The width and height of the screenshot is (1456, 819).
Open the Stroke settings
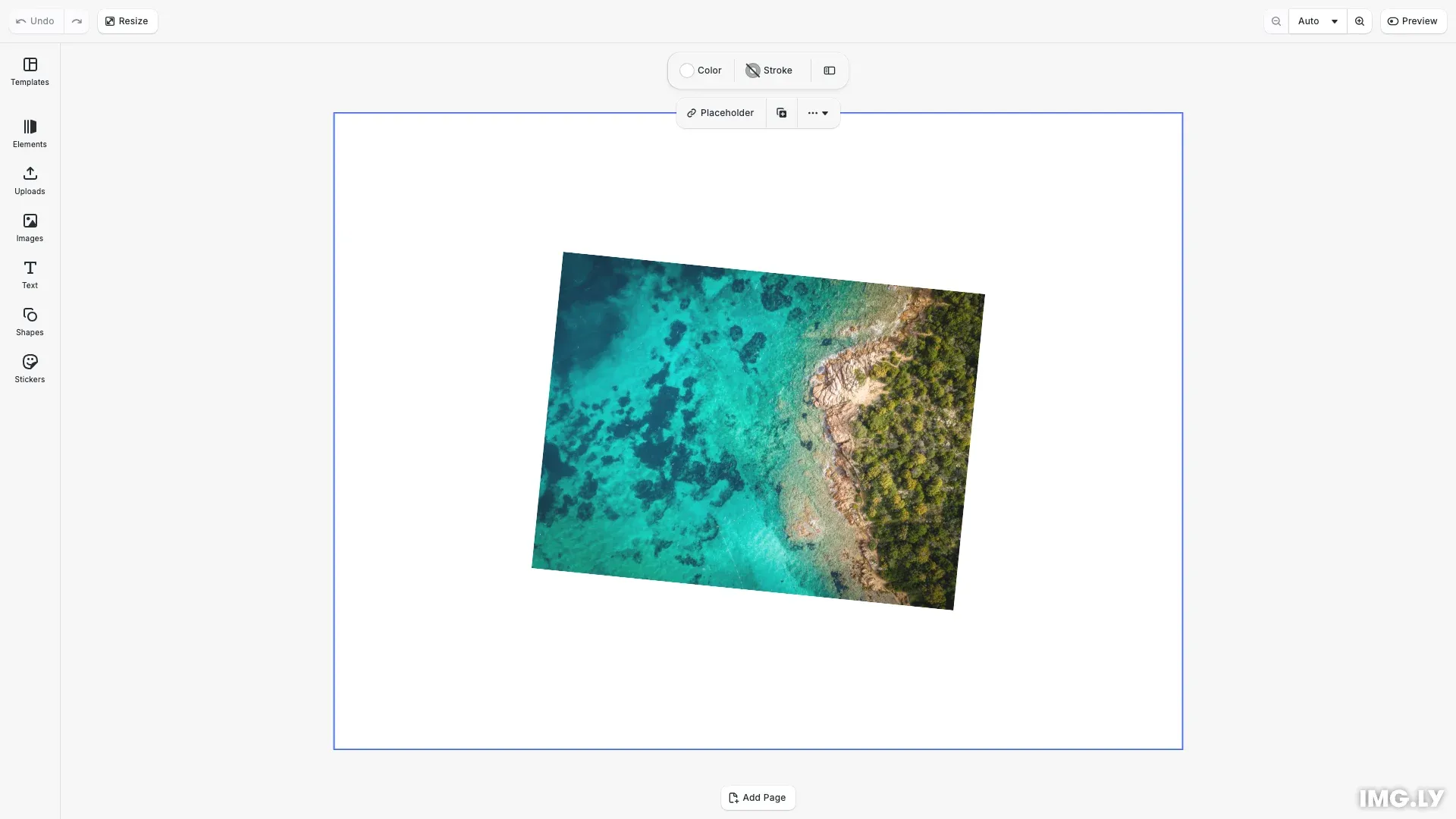[769, 71]
